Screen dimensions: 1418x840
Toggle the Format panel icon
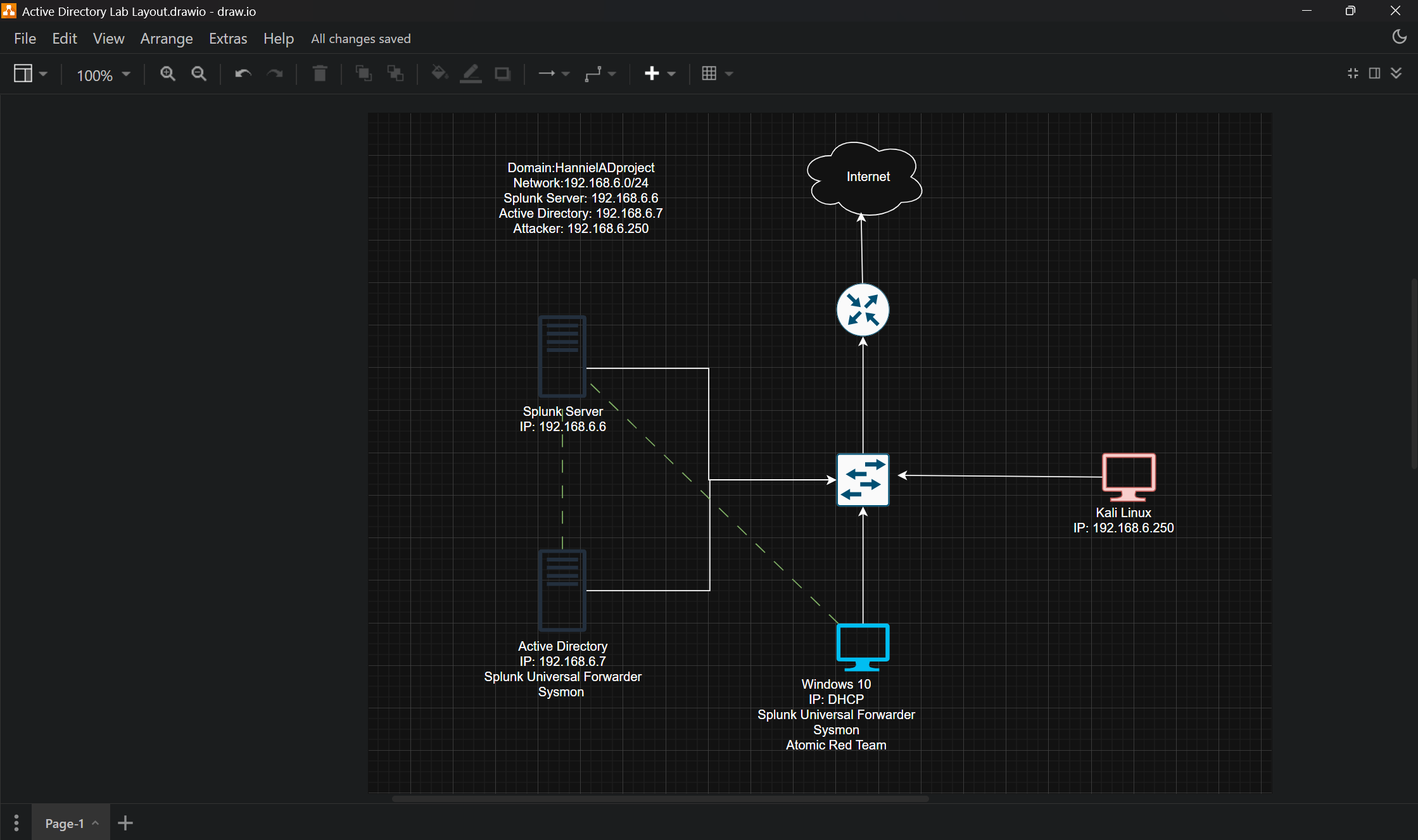point(1374,73)
